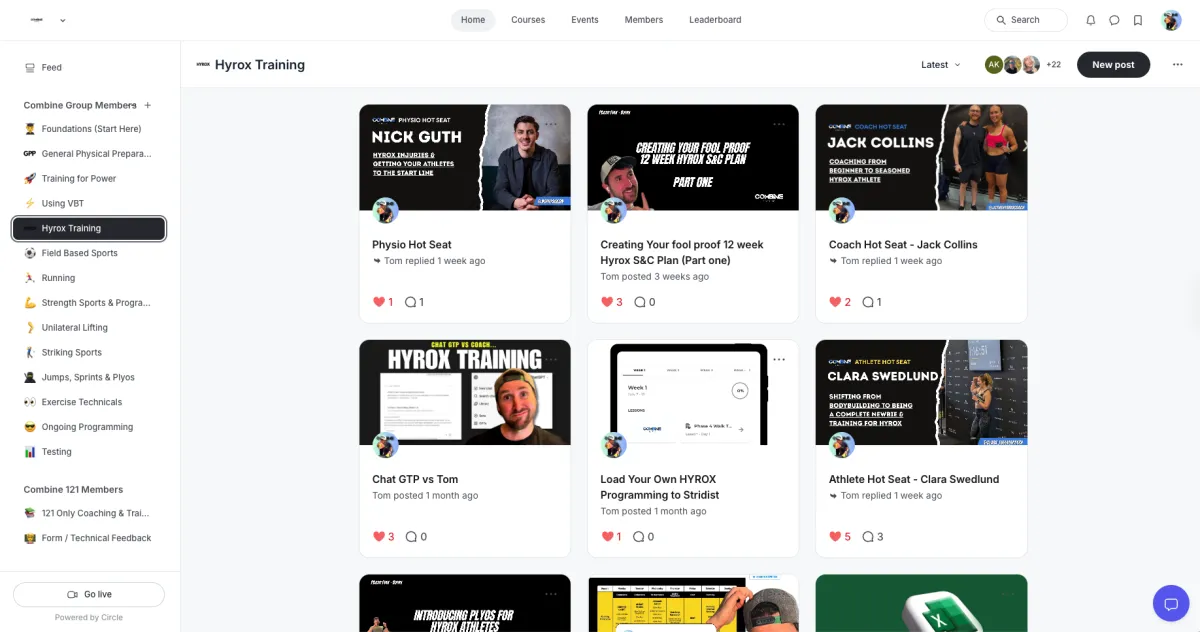Click Creating Your fool proof 12 week title
Image resolution: width=1200 pixels, height=632 pixels.
682,253
